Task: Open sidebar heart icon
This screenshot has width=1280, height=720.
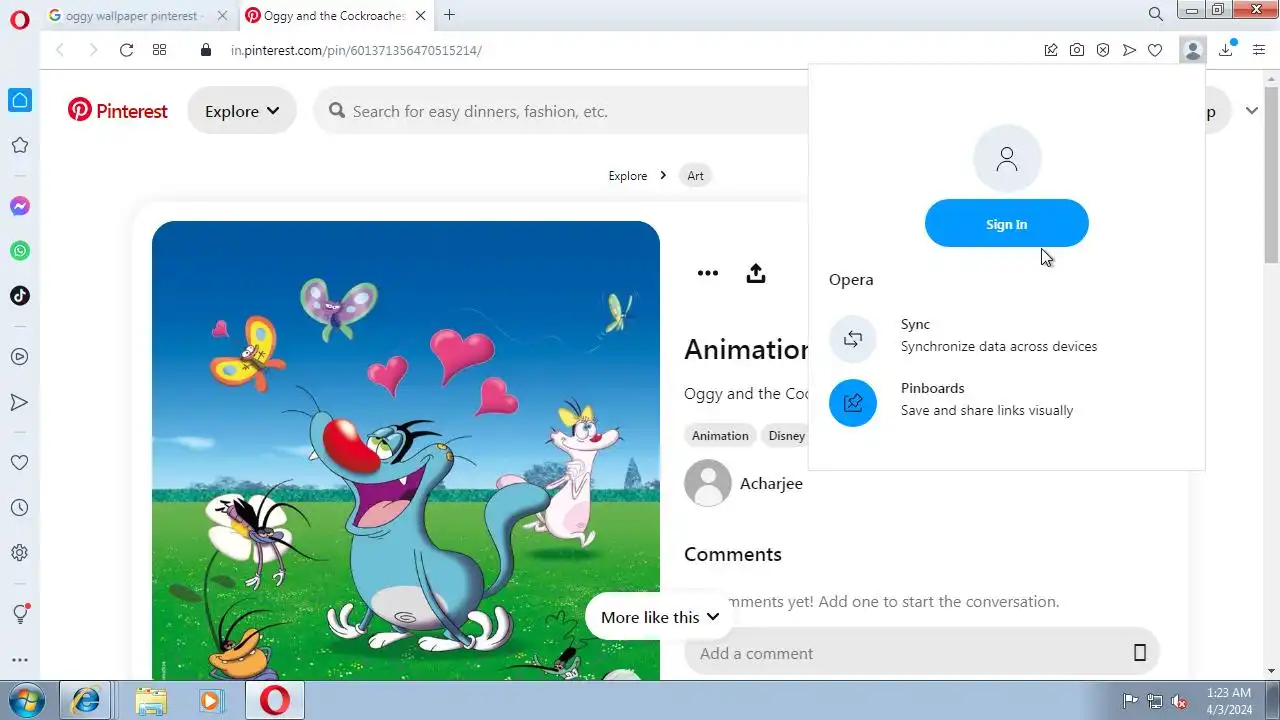Action: [x=19, y=463]
